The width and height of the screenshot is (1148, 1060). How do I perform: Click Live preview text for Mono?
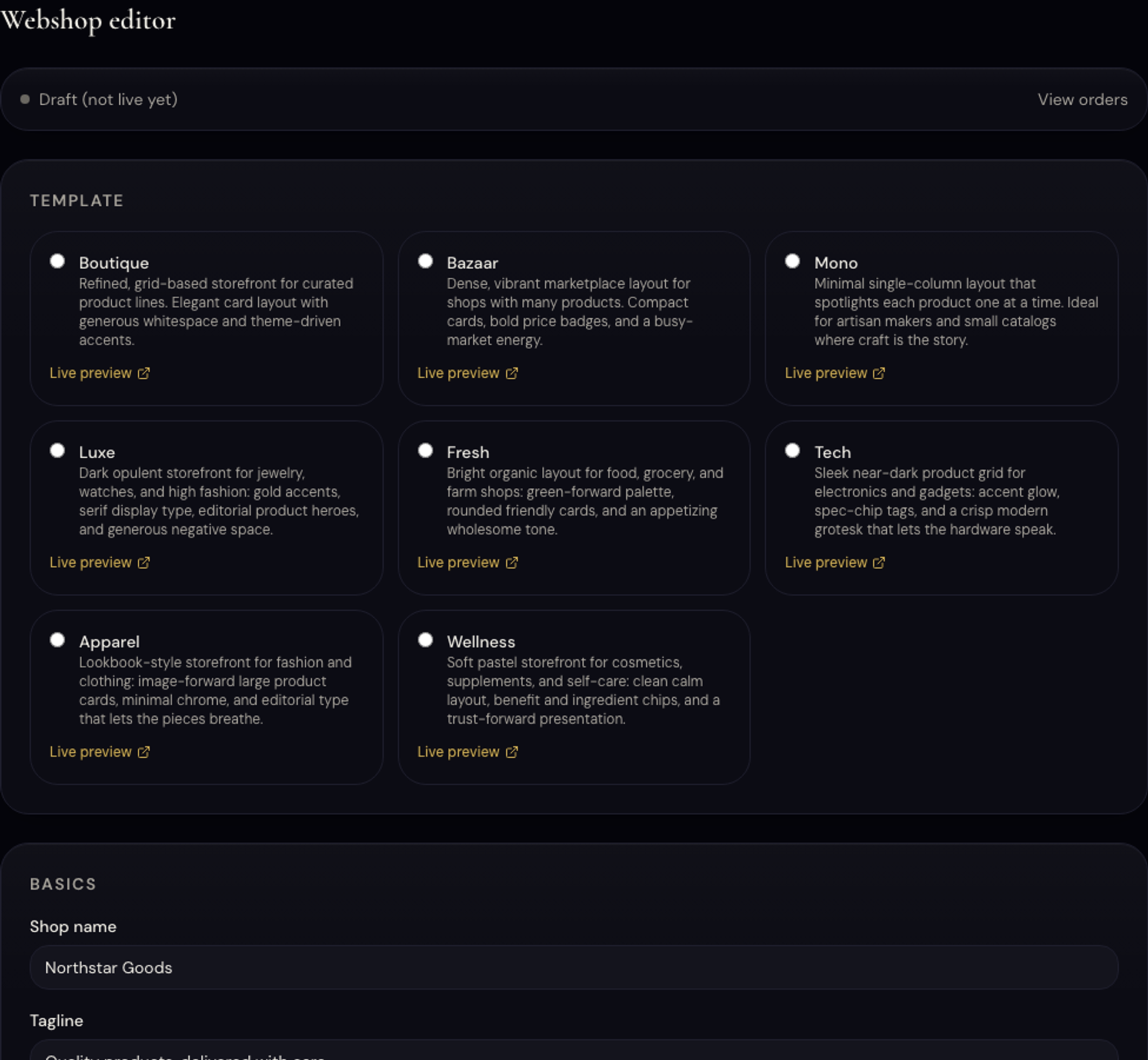click(826, 374)
